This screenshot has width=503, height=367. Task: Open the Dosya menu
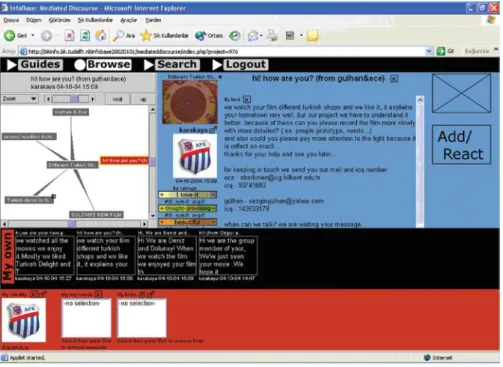coord(11,20)
